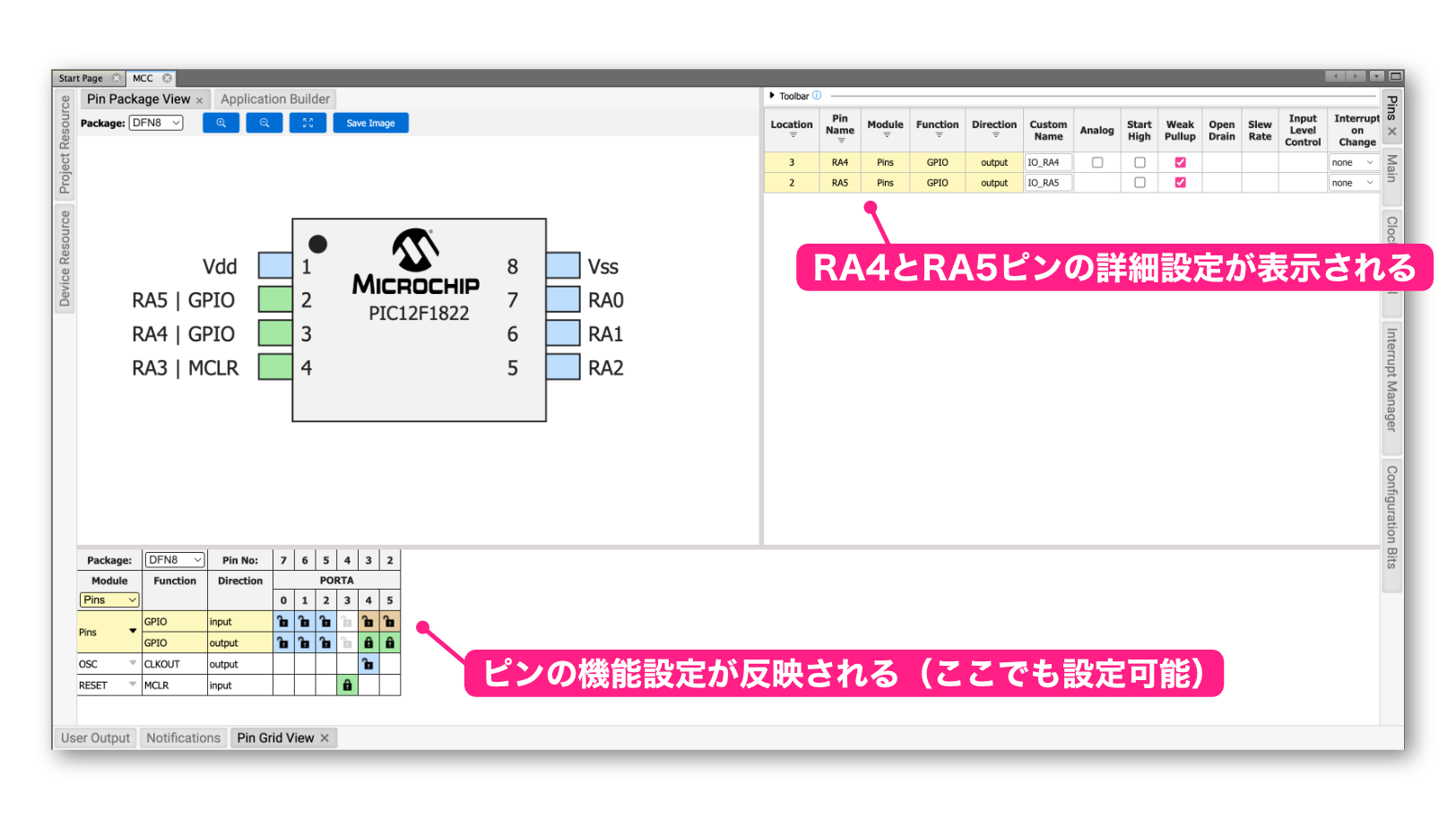Lock GPIO input on PORTA 0
1456x819 pixels.
tap(283, 621)
